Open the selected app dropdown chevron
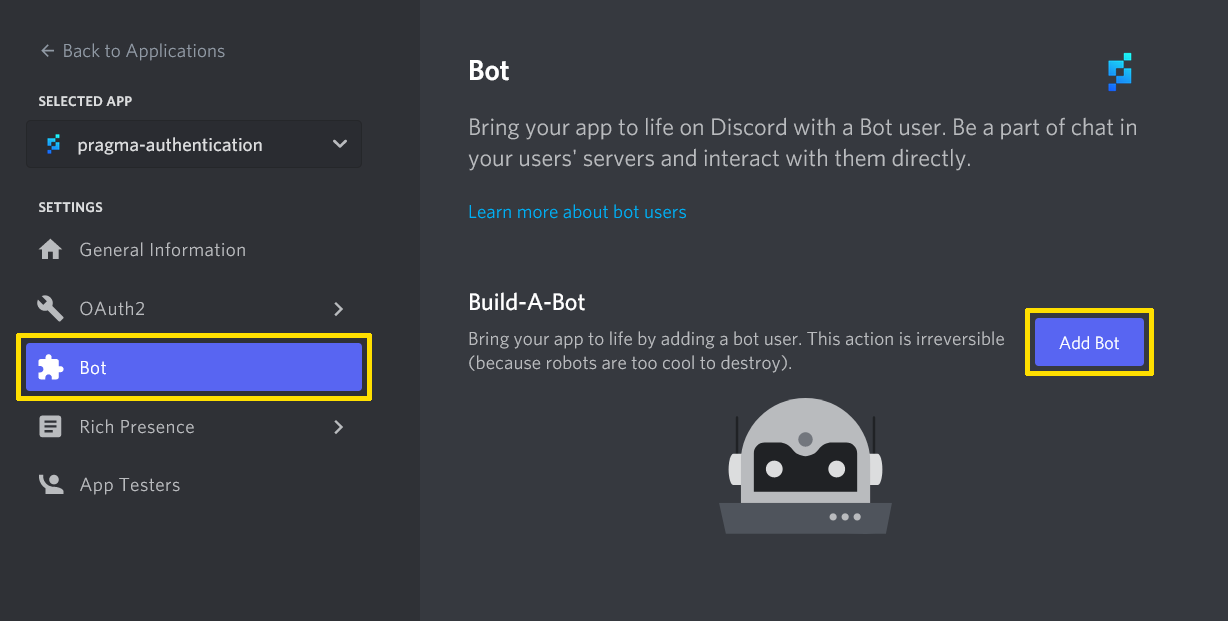The width and height of the screenshot is (1228, 621). click(x=340, y=145)
